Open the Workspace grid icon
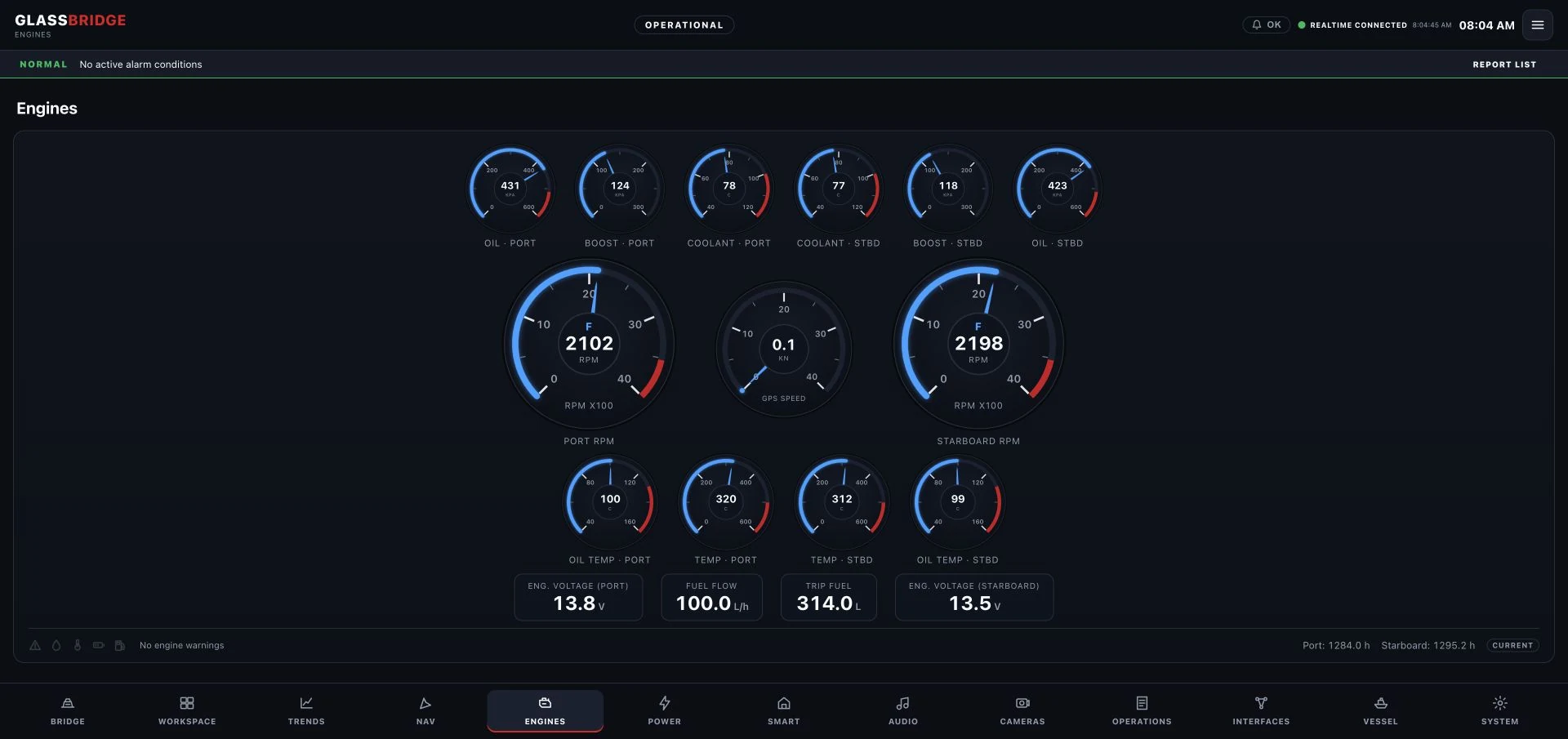Image resolution: width=1568 pixels, height=739 pixels. [x=187, y=703]
